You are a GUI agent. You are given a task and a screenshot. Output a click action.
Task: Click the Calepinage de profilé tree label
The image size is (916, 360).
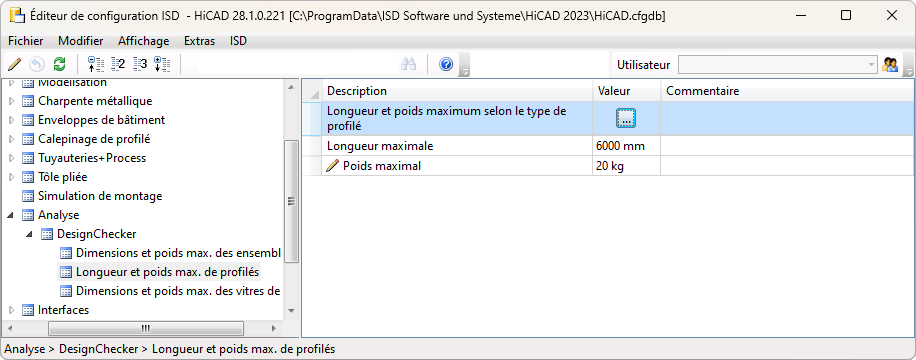pyautogui.click(x=94, y=139)
